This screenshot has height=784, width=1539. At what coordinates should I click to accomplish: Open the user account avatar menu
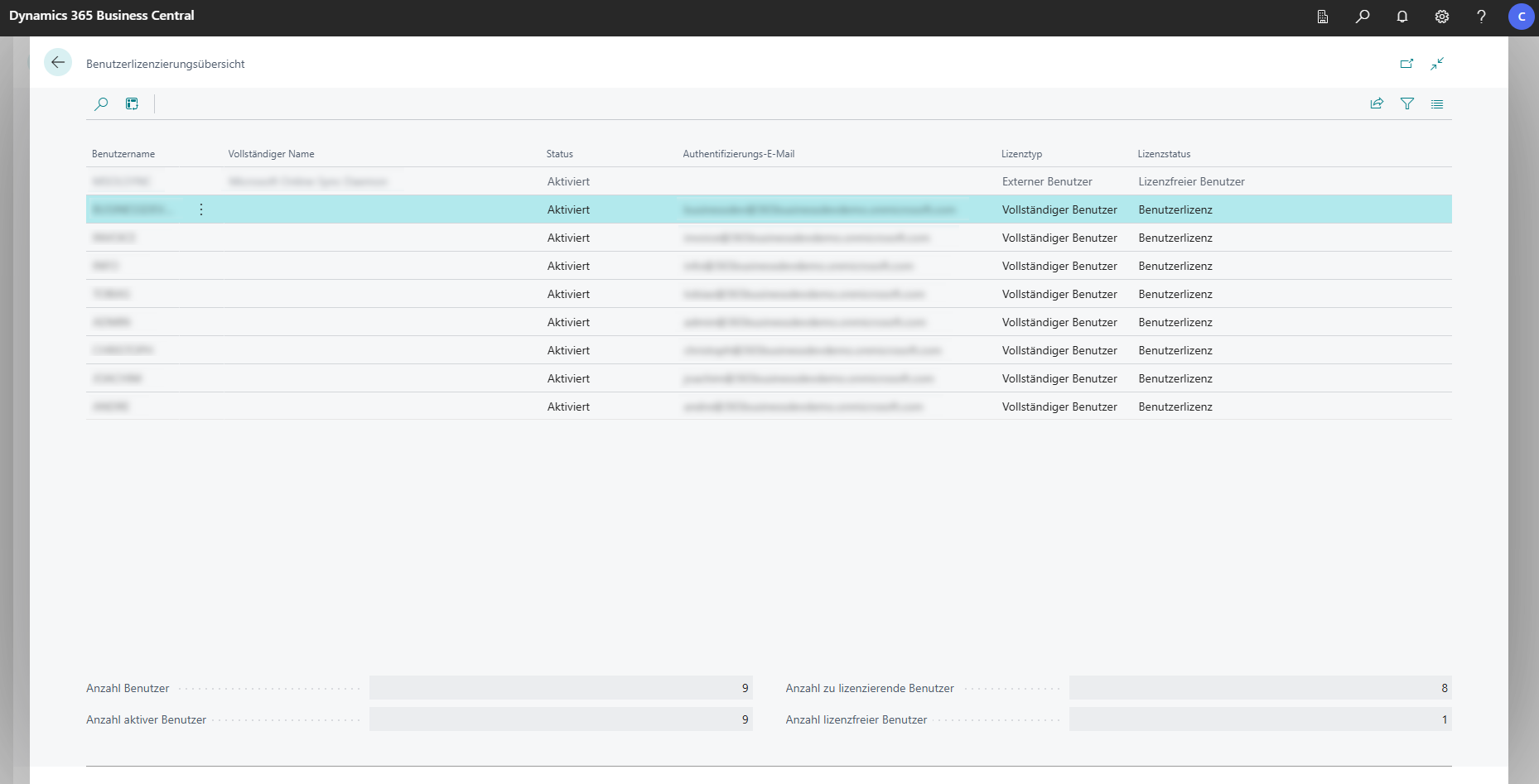pos(1521,17)
